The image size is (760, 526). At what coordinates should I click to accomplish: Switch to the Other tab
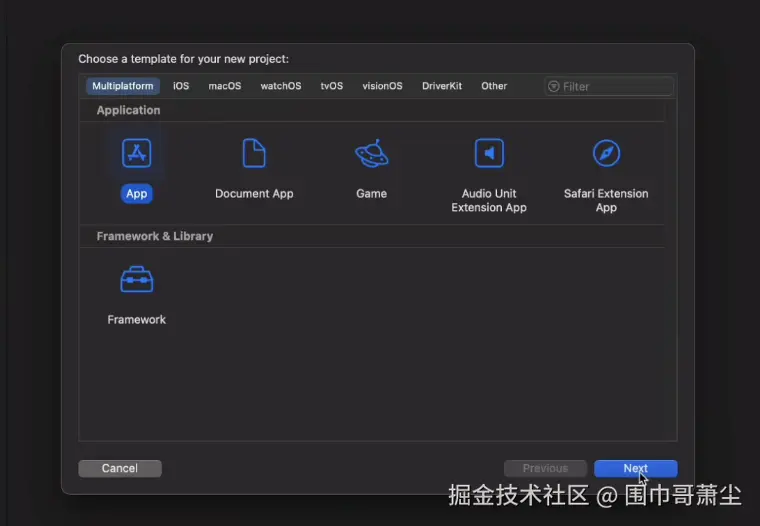(494, 86)
